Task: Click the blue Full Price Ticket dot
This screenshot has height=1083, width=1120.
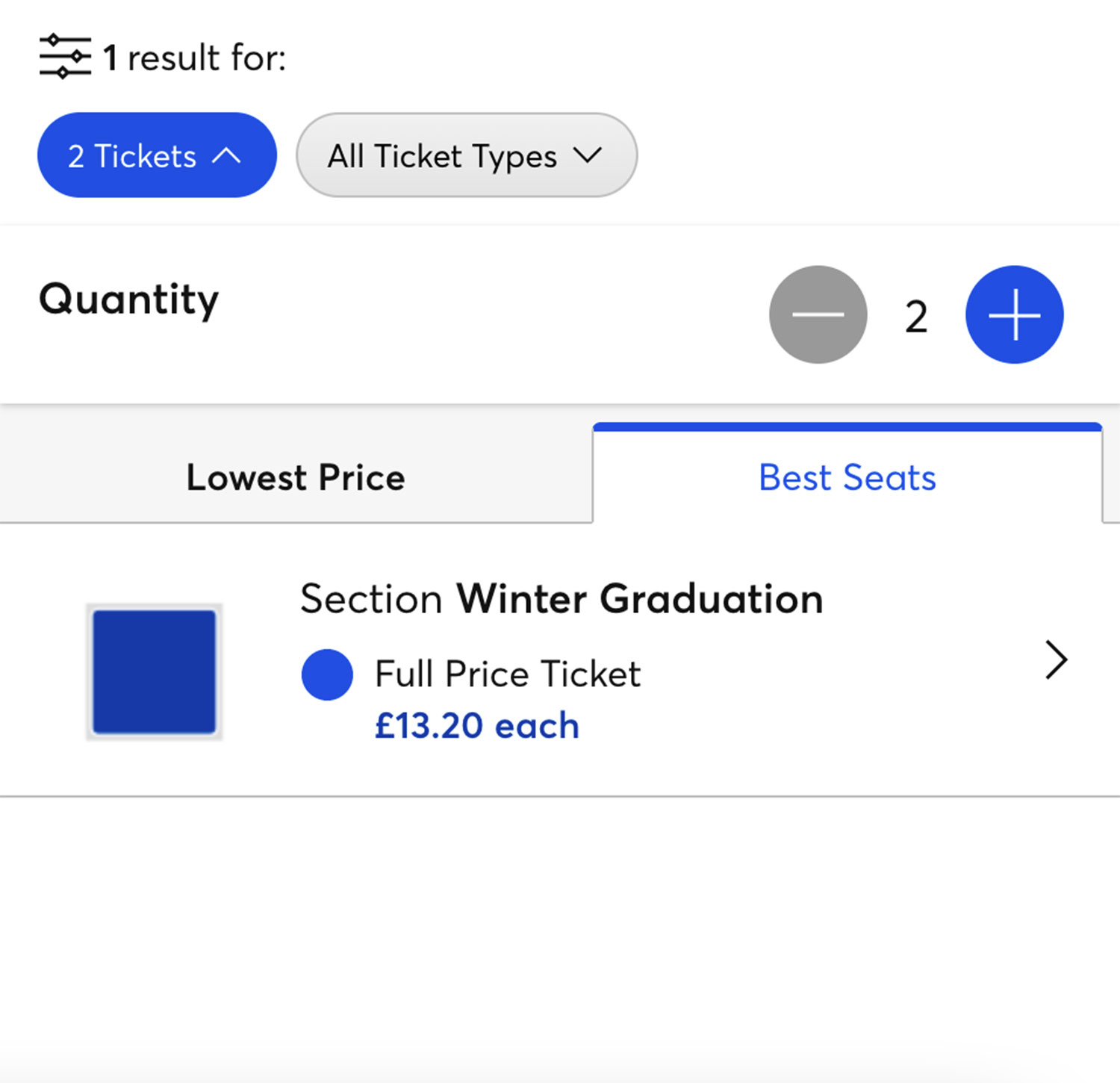Action: coord(327,674)
